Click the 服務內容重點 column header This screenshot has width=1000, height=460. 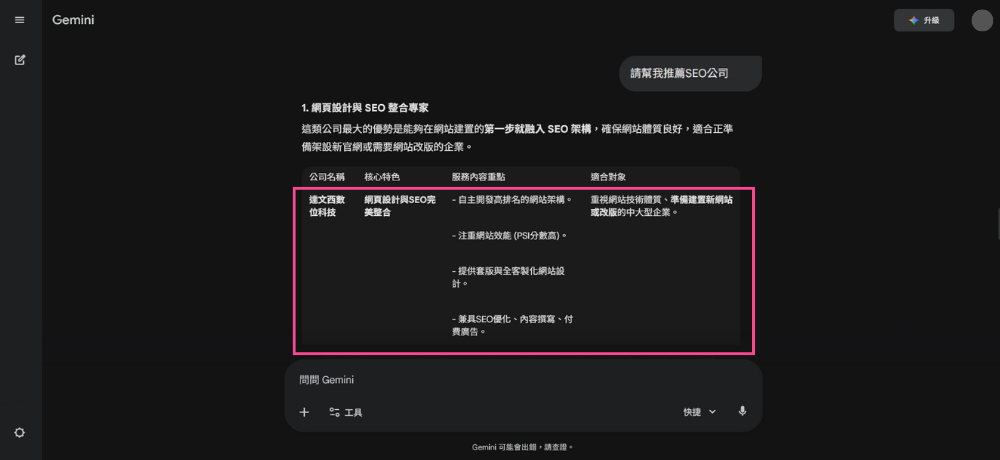478,177
